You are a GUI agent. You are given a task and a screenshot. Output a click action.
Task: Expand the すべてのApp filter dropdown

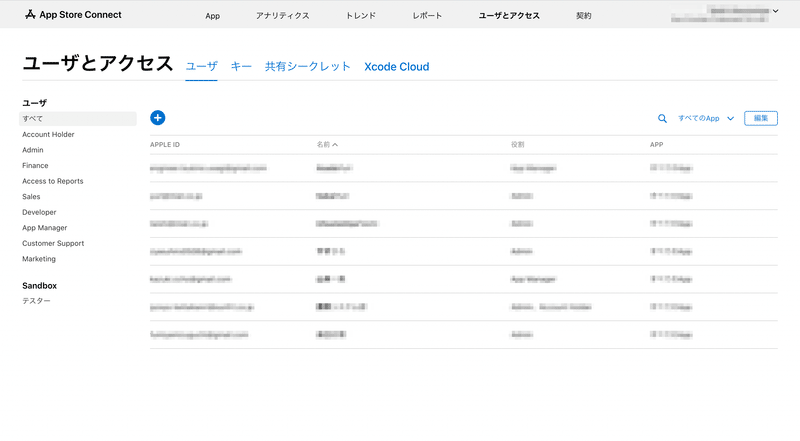point(706,118)
